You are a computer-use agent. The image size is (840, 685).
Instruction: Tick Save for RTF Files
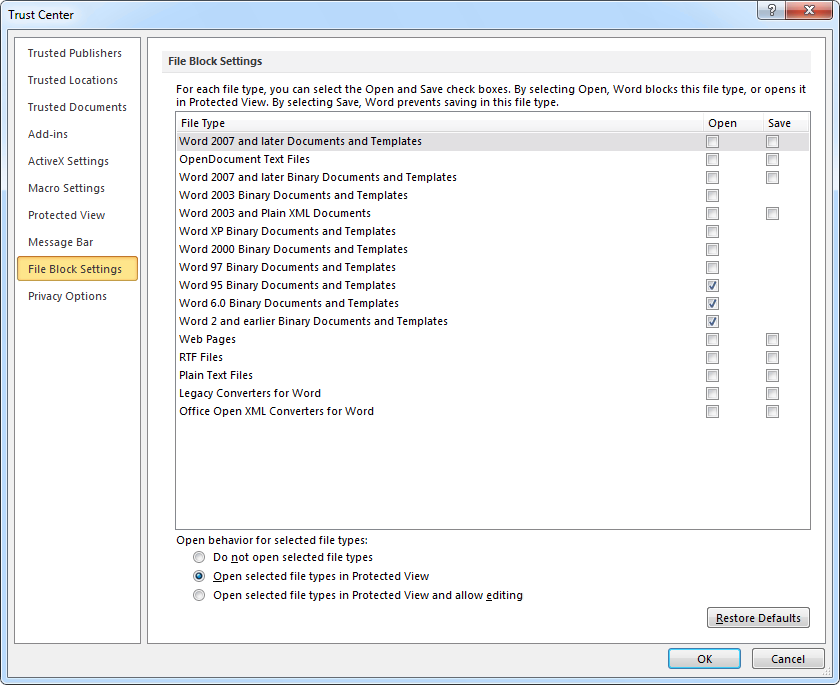pos(772,358)
